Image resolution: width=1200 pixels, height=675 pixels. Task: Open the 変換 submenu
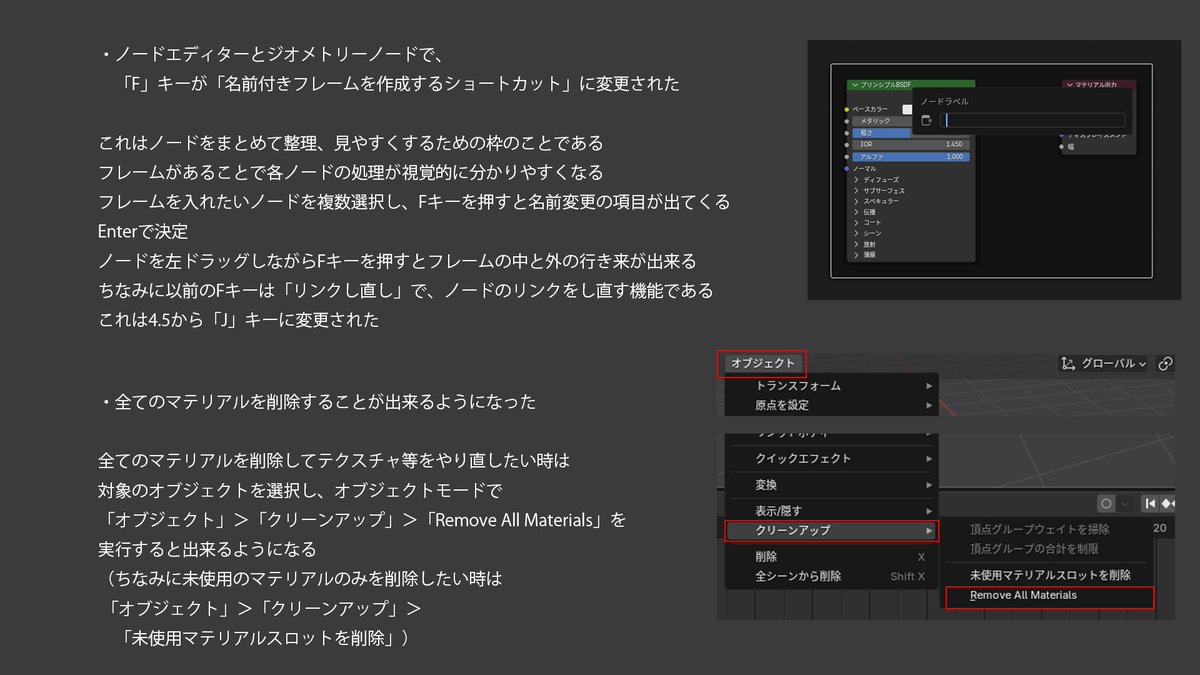click(x=832, y=485)
